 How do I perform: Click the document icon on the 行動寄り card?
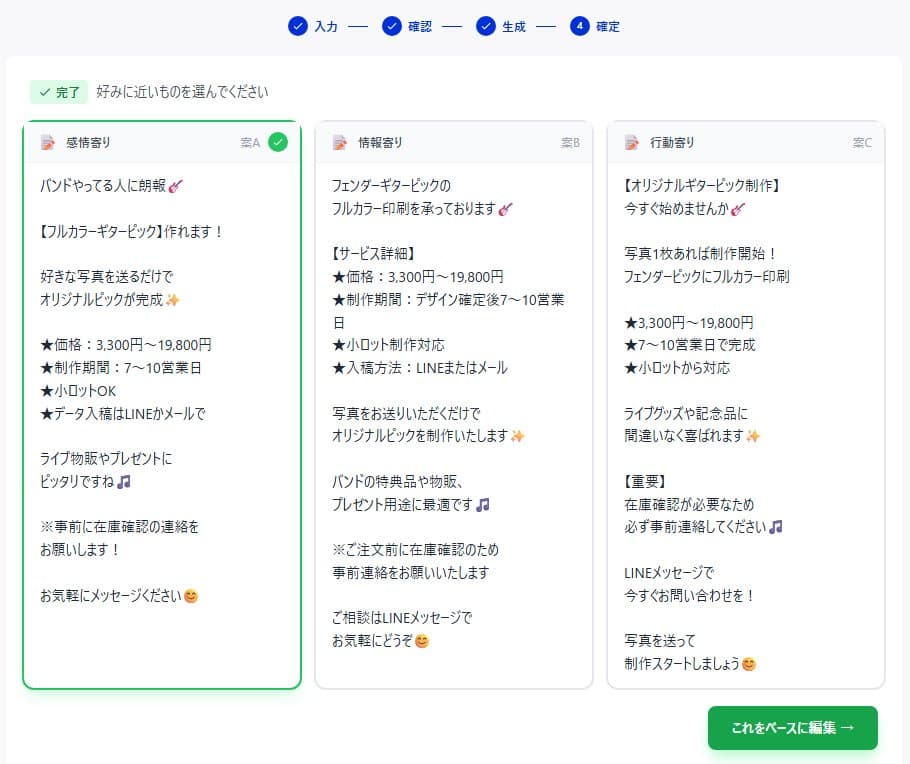pos(632,143)
